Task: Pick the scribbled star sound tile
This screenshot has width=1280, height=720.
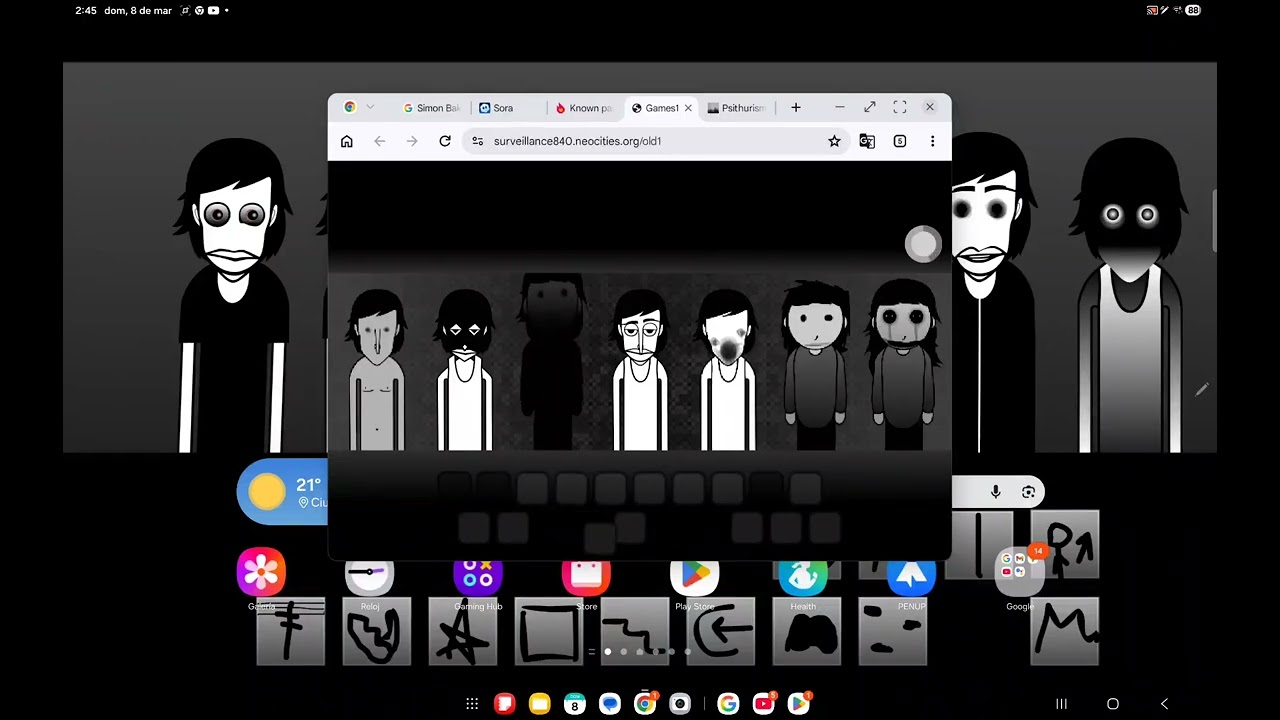Action: tap(463, 634)
